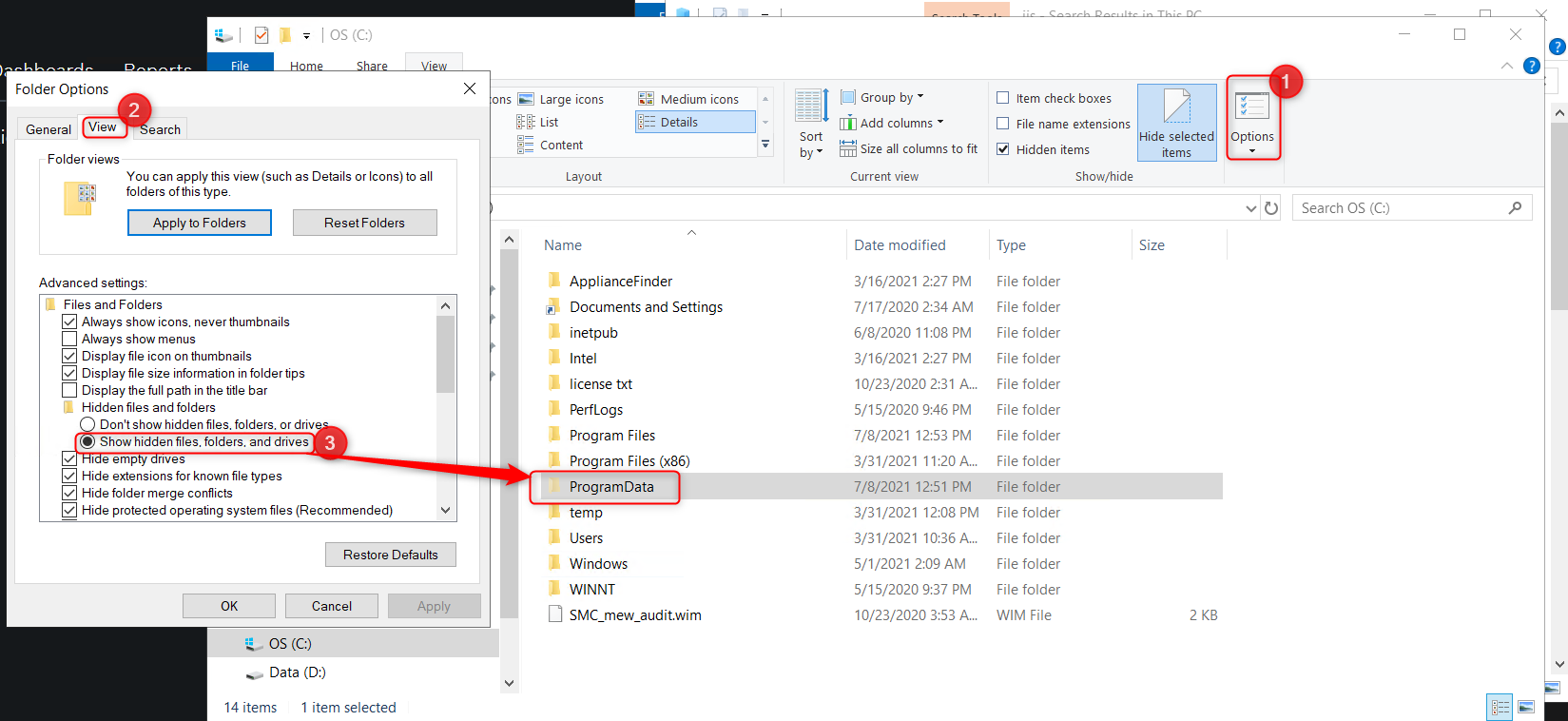Switch to the General tab
Screen dimensions: 1568x721
(48, 129)
